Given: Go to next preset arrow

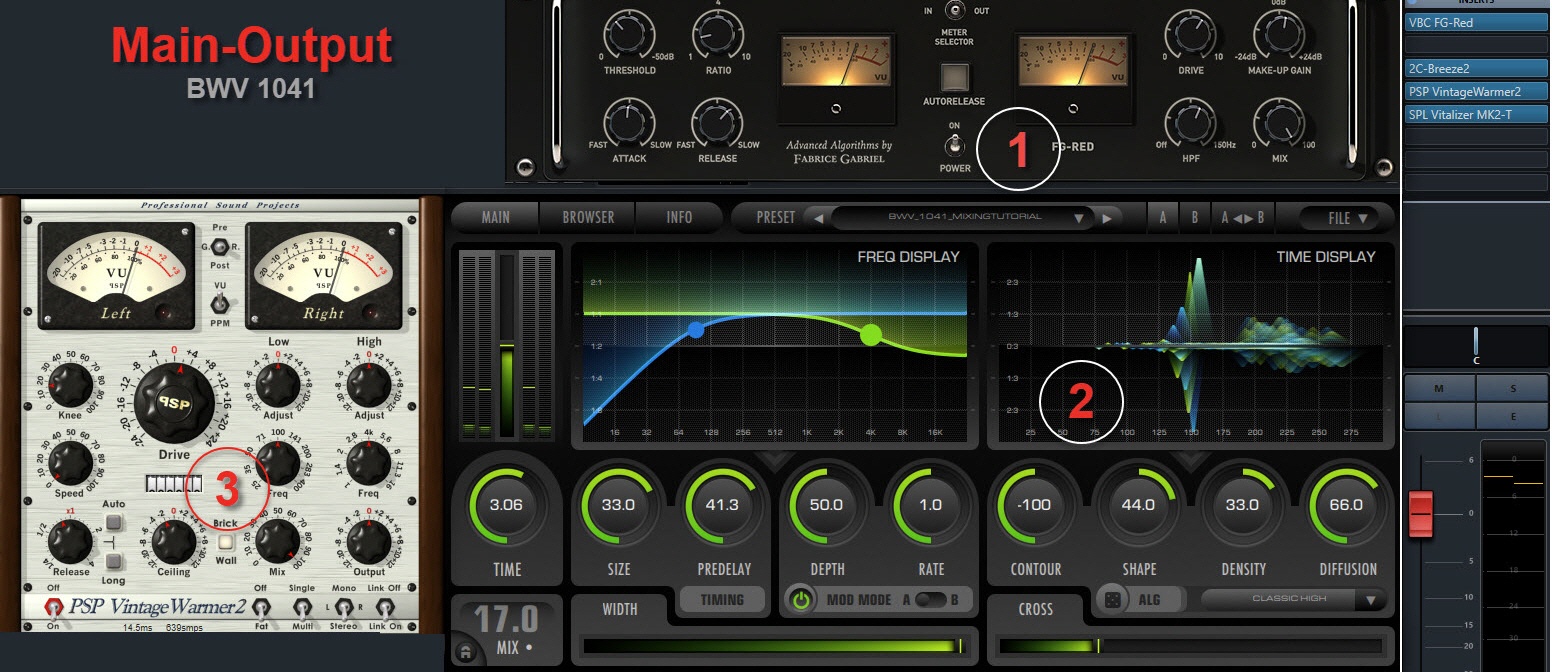Looking at the screenshot, I should click(1106, 217).
